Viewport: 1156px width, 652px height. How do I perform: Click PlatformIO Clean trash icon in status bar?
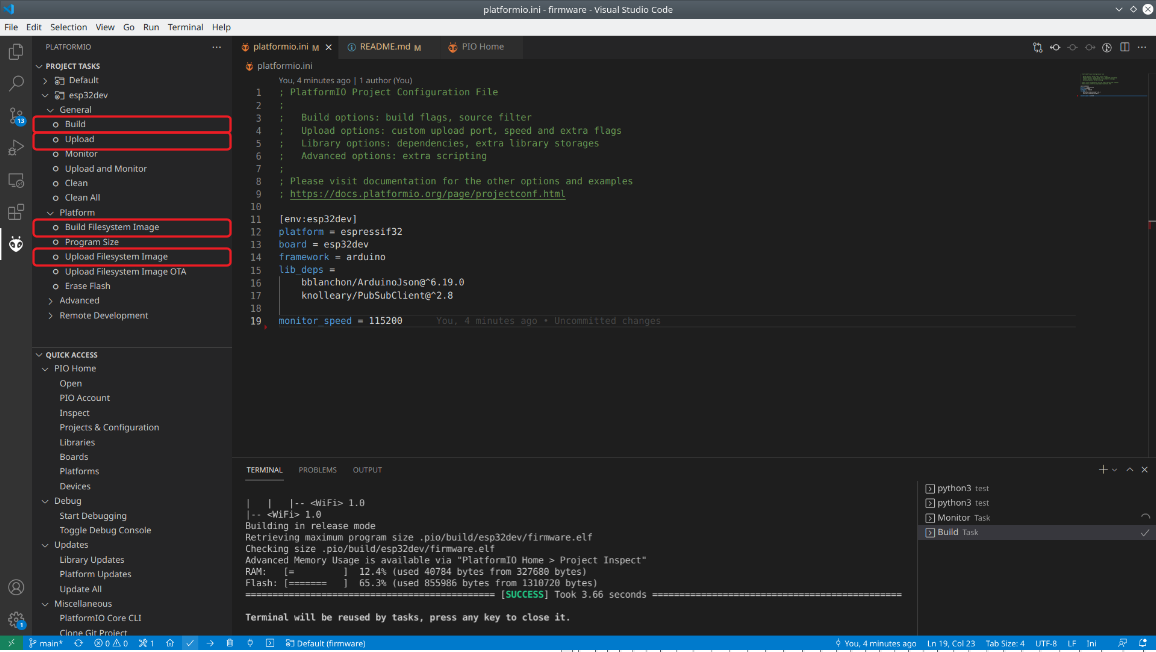[x=230, y=643]
